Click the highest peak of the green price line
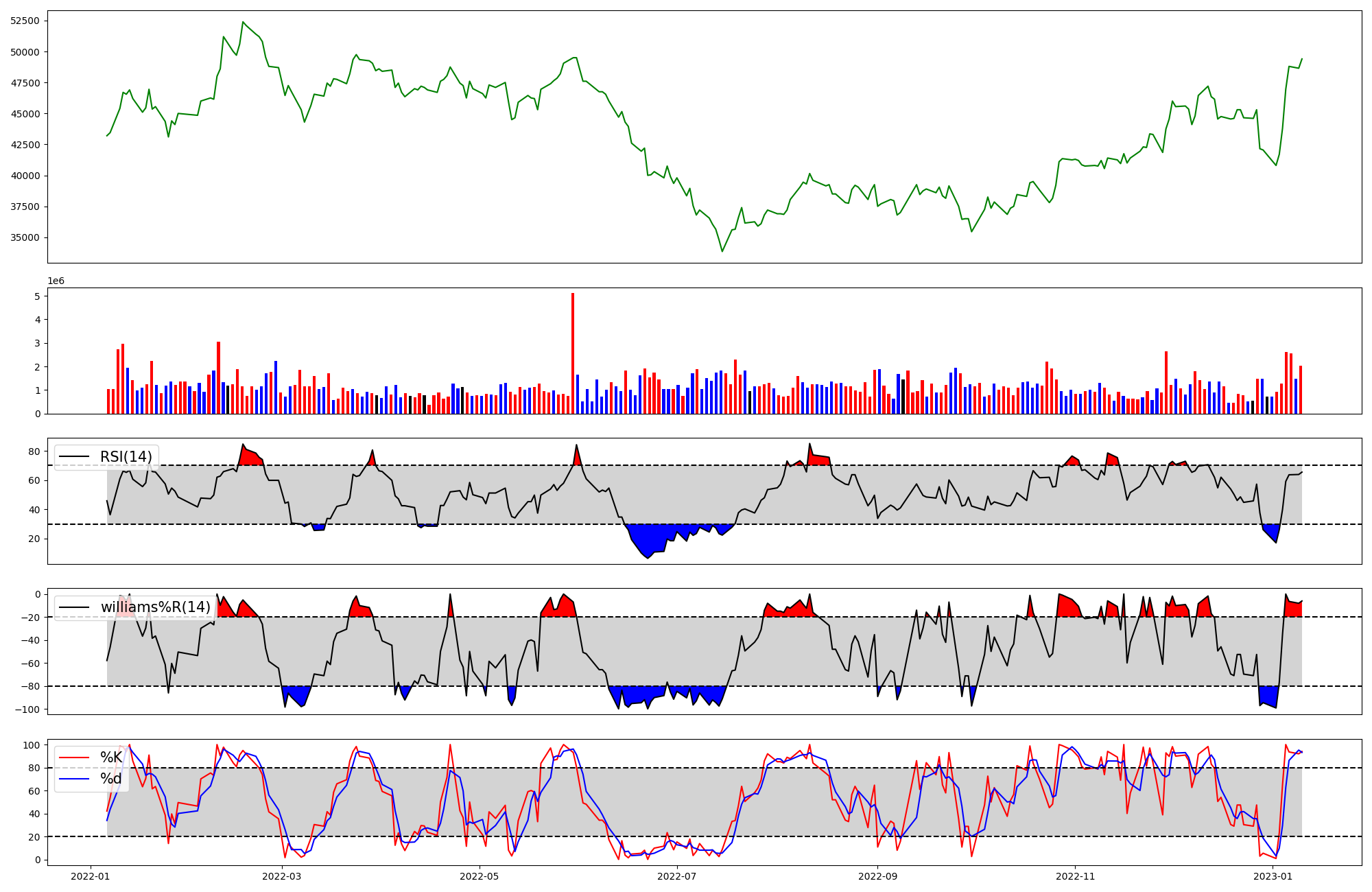1372x892 pixels. pyautogui.click(x=243, y=22)
